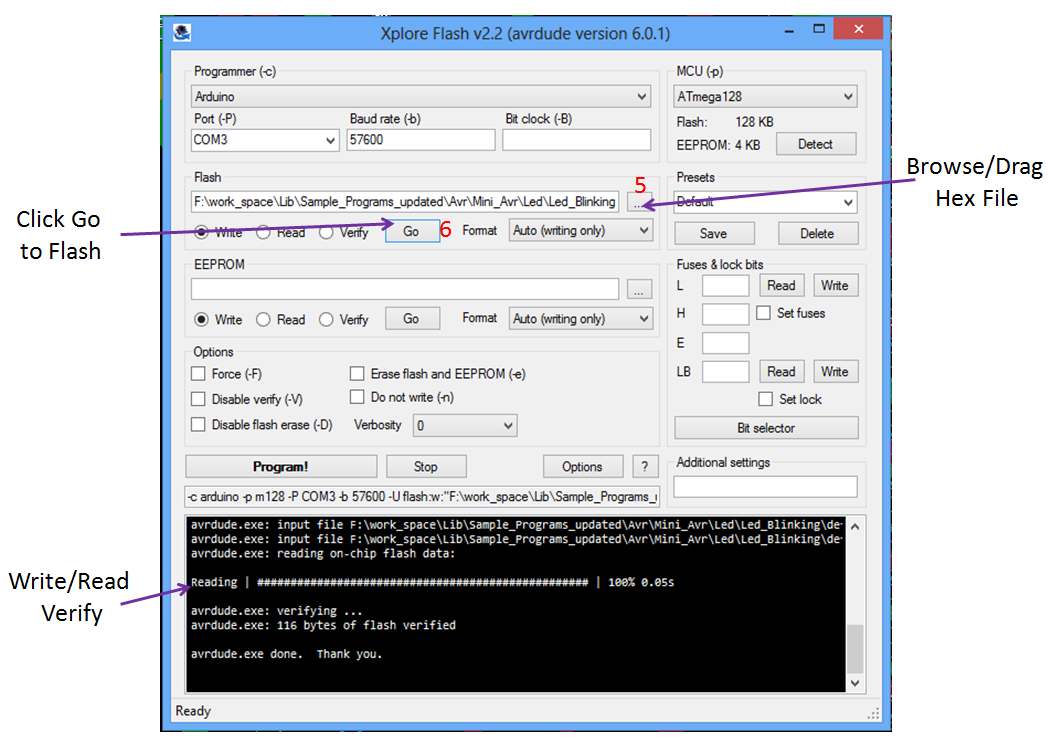Click the L fuse value field

point(726,286)
